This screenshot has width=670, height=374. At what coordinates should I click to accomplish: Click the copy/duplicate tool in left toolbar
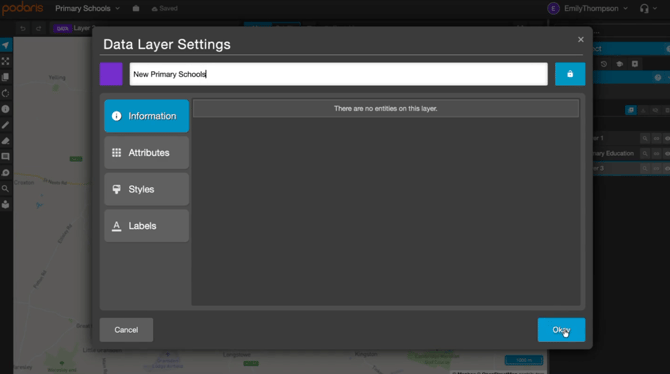[x=6, y=77]
